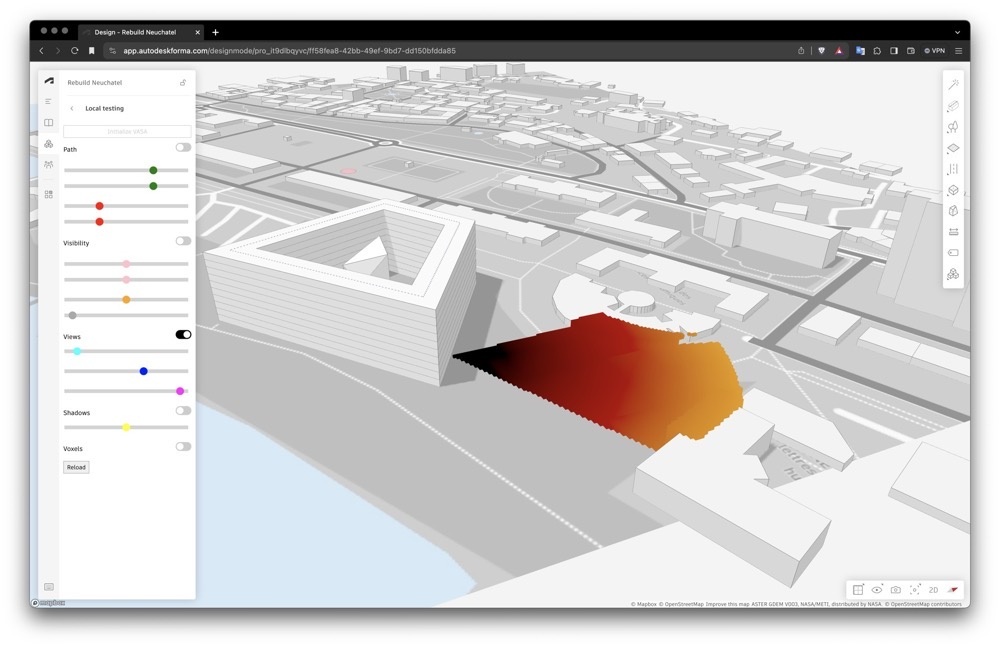Click the Reload button
Viewport: 1000px width, 647px height.
pyautogui.click(x=76, y=467)
